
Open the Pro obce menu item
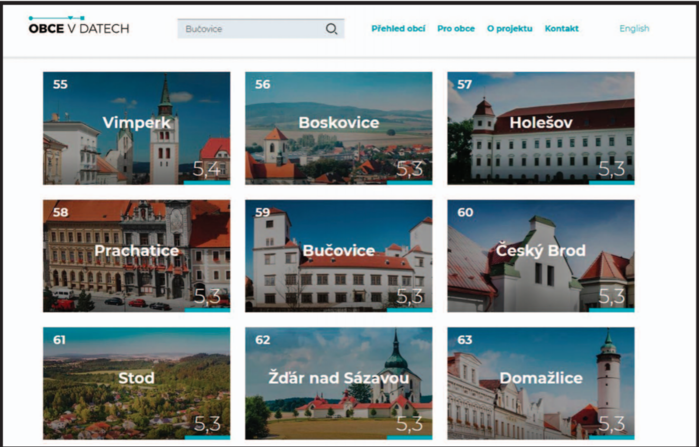click(x=456, y=29)
